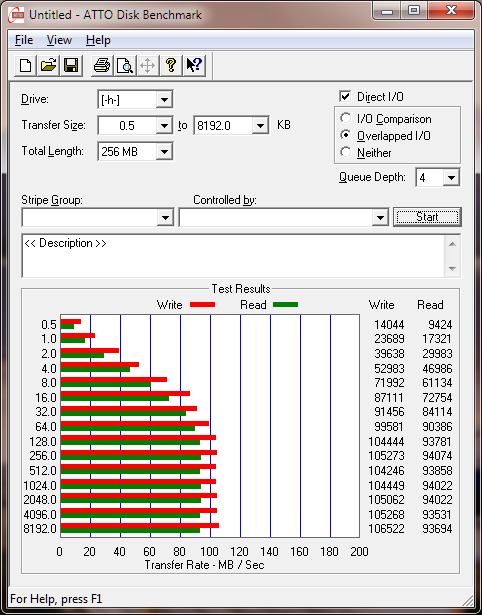Click the red Write legend swatch
Image resolution: width=482 pixels, height=615 pixels.
pyautogui.click(x=202, y=304)
